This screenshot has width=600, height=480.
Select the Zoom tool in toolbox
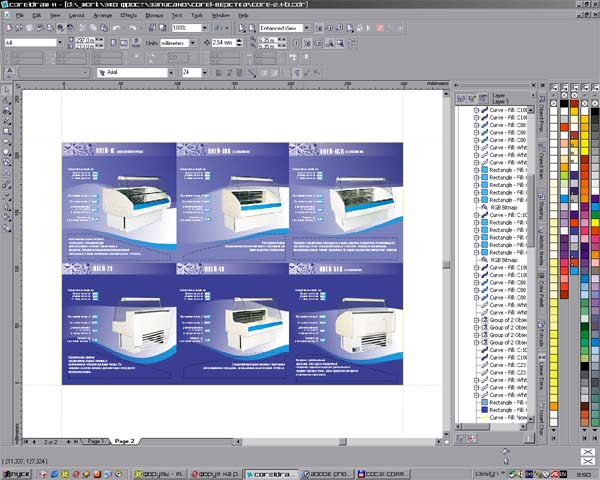(6, 111)
